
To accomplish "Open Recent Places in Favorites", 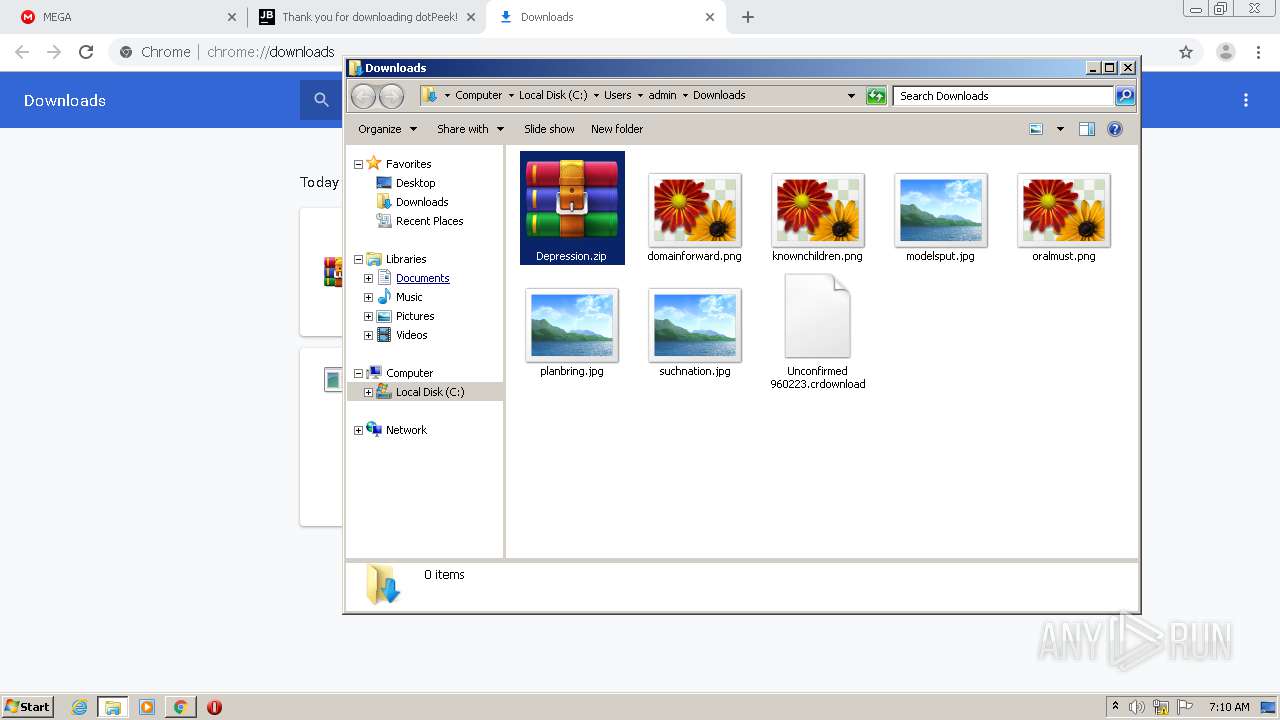I will [x=429, y=221].
